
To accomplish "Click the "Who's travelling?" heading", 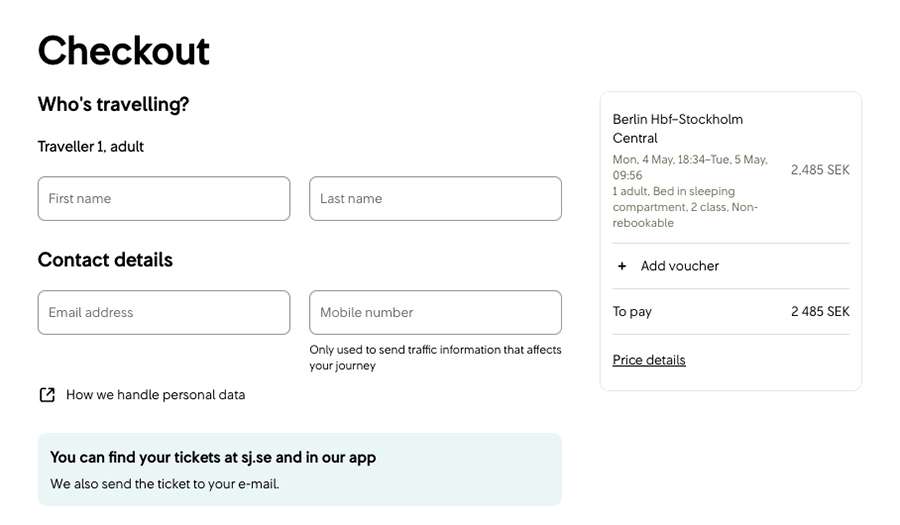I will pyautogui.click(x=113, y=104).
